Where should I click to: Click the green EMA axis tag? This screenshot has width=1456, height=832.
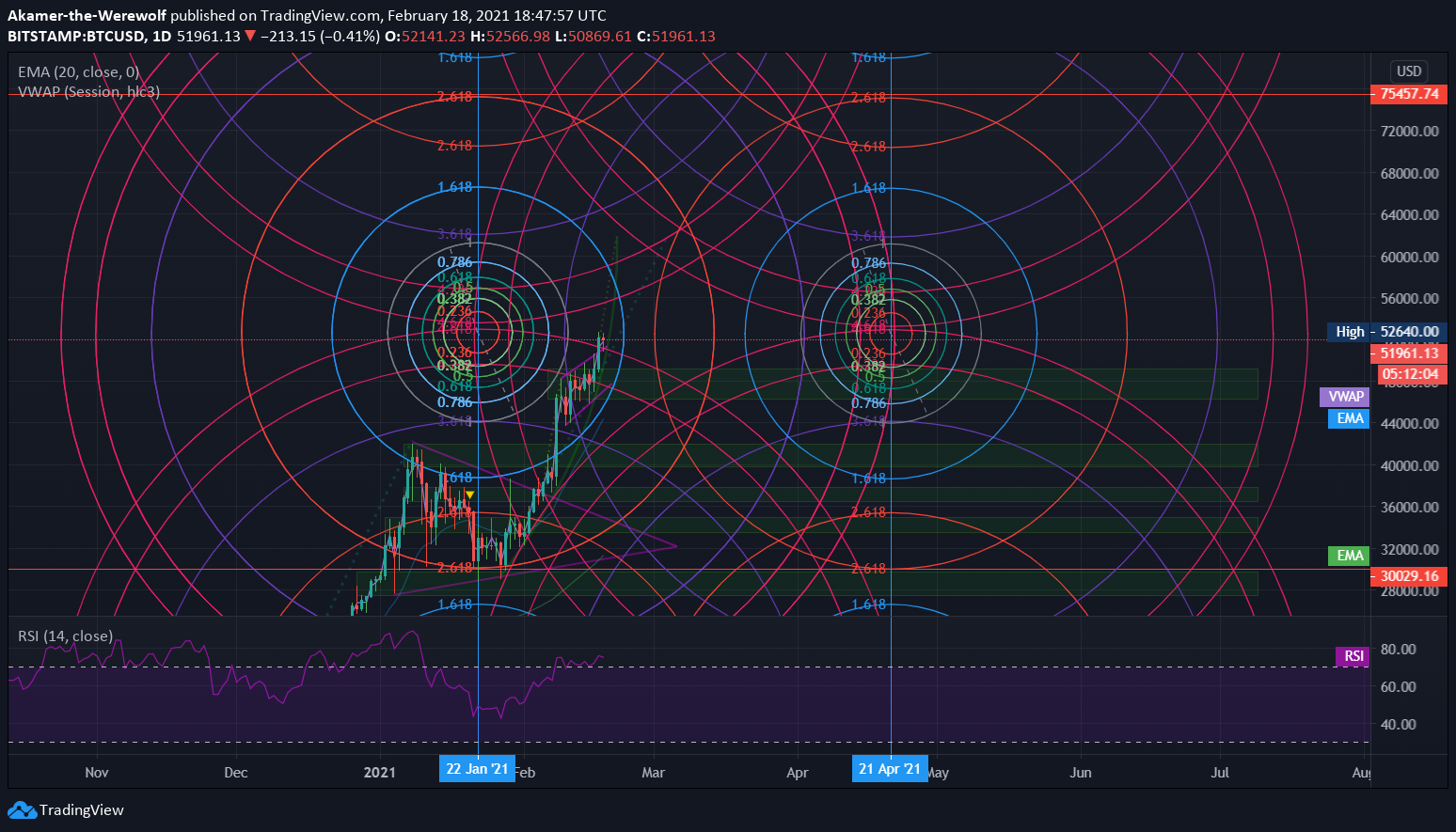coord(1350,556)
